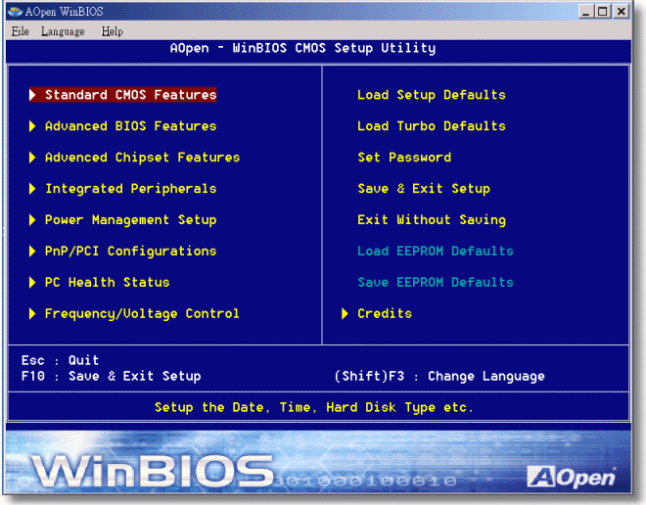Click the AOpen logo in the banner
Image resolution: width=646 pixels, height=505 pixels.
[x=571, y=477]
